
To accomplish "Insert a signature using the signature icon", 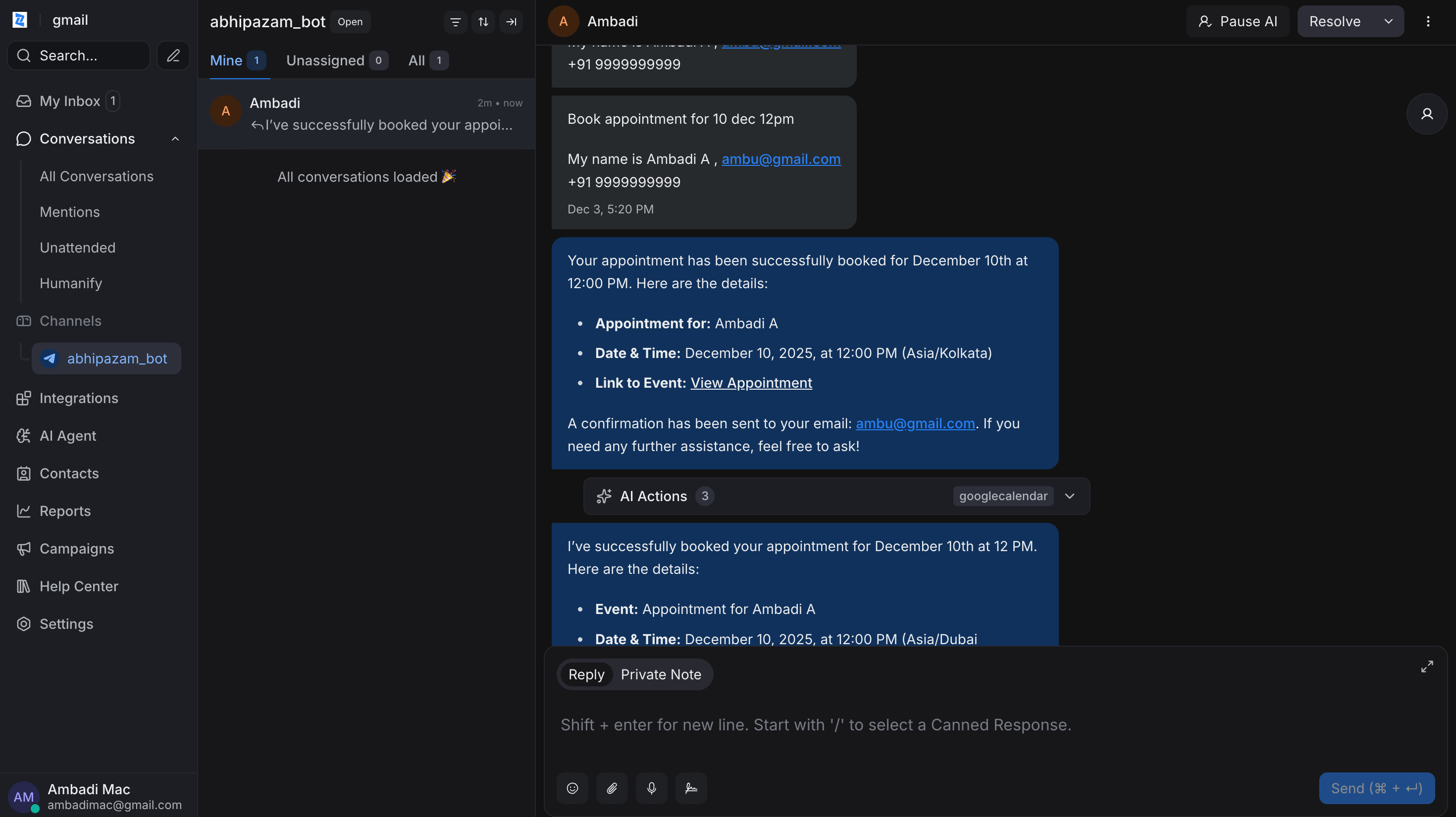I will 691,788.
